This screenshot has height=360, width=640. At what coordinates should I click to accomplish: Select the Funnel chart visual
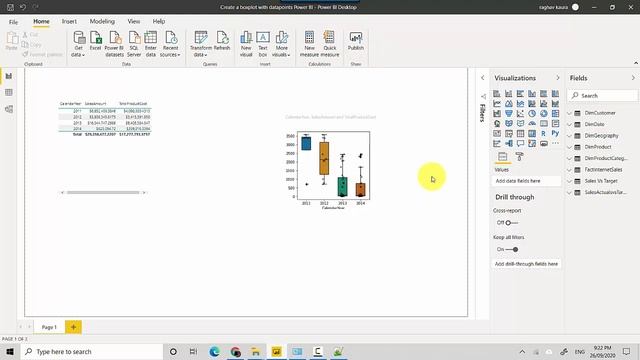[509, 113]
